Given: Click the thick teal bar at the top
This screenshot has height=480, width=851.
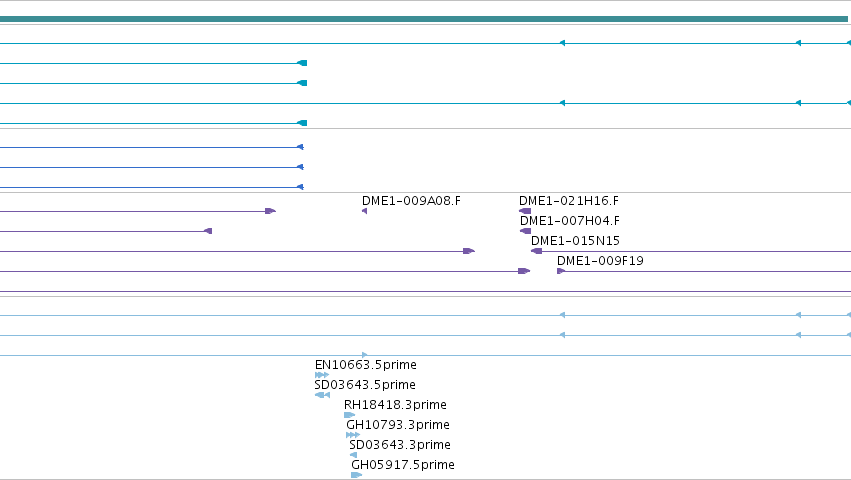Looking at the screenshot, I should tap(424, 19).
